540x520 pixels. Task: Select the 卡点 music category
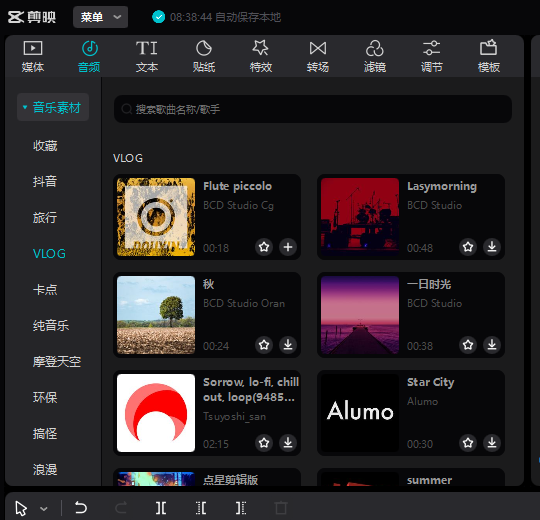[45, 290]
